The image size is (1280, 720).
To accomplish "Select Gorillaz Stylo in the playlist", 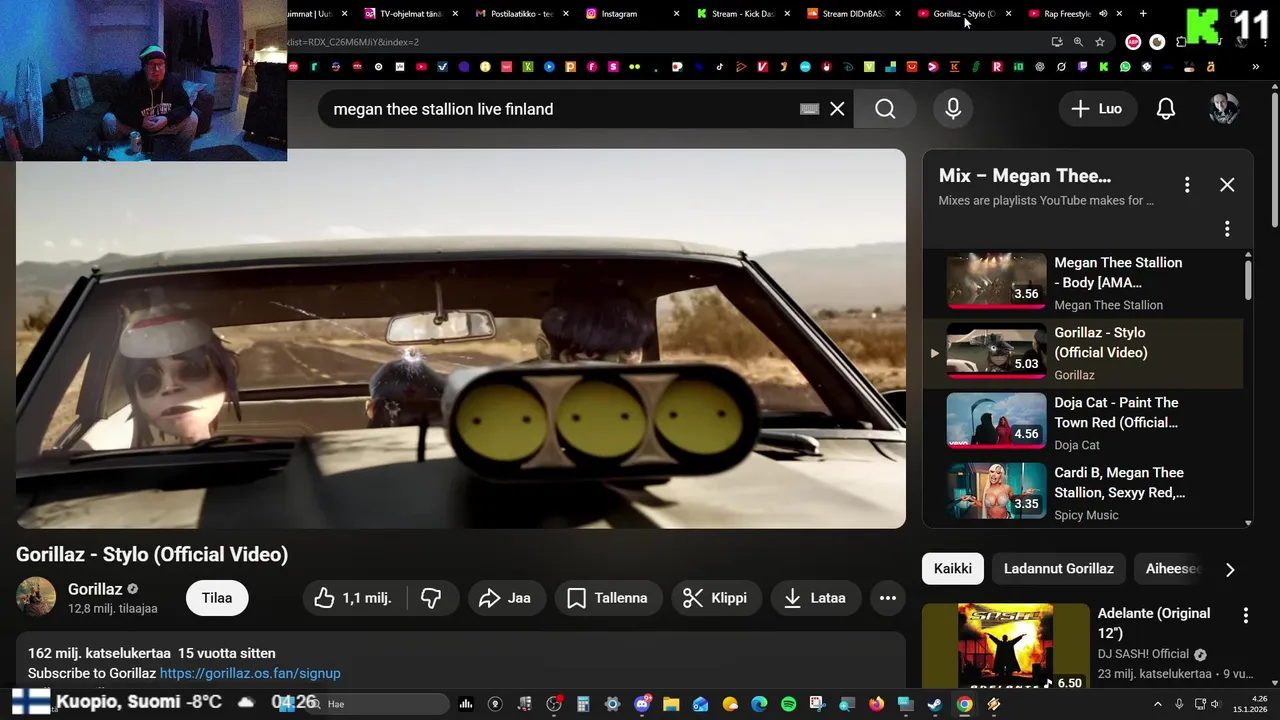I will coord(1083,353).
